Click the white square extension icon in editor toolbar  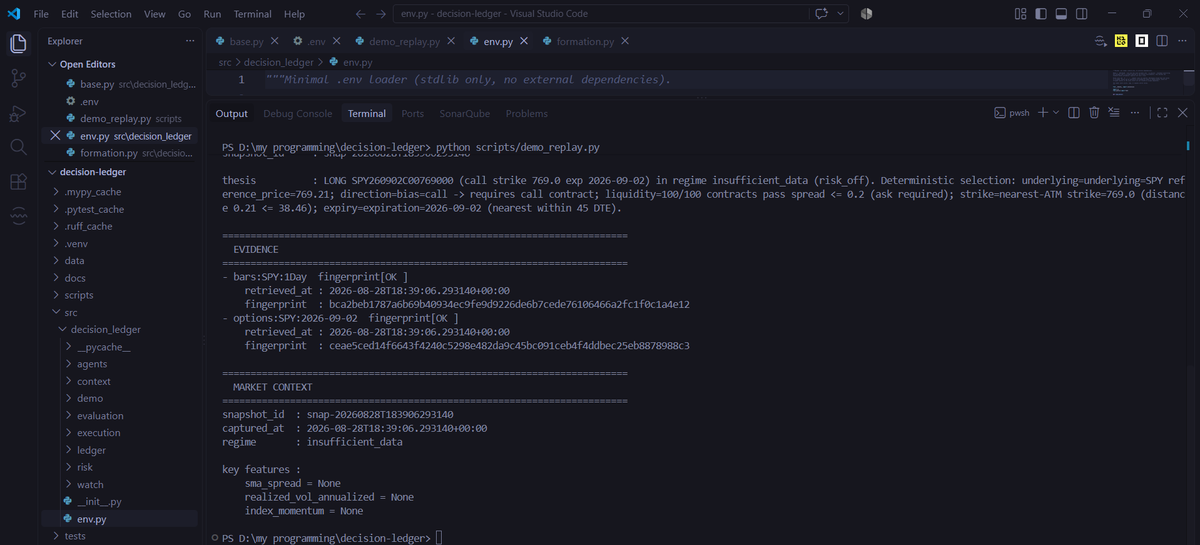point(1141,41)
